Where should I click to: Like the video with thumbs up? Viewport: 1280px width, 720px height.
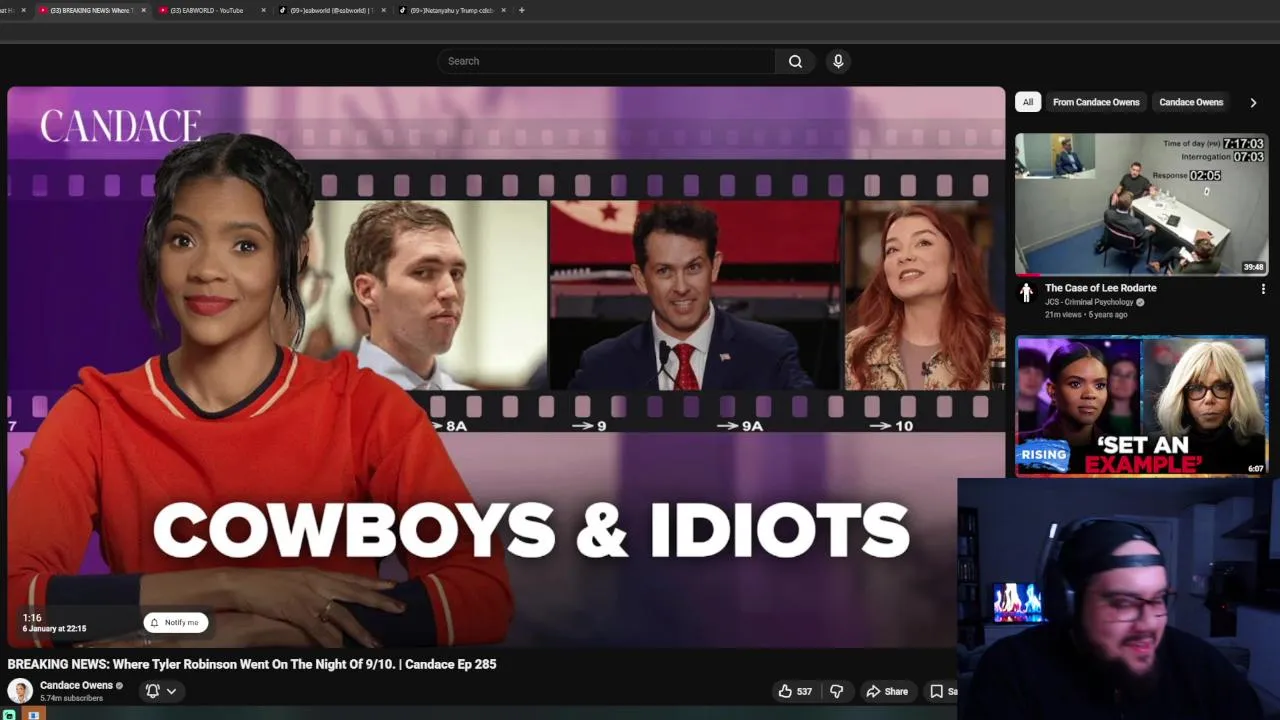(x=786, y=691)
